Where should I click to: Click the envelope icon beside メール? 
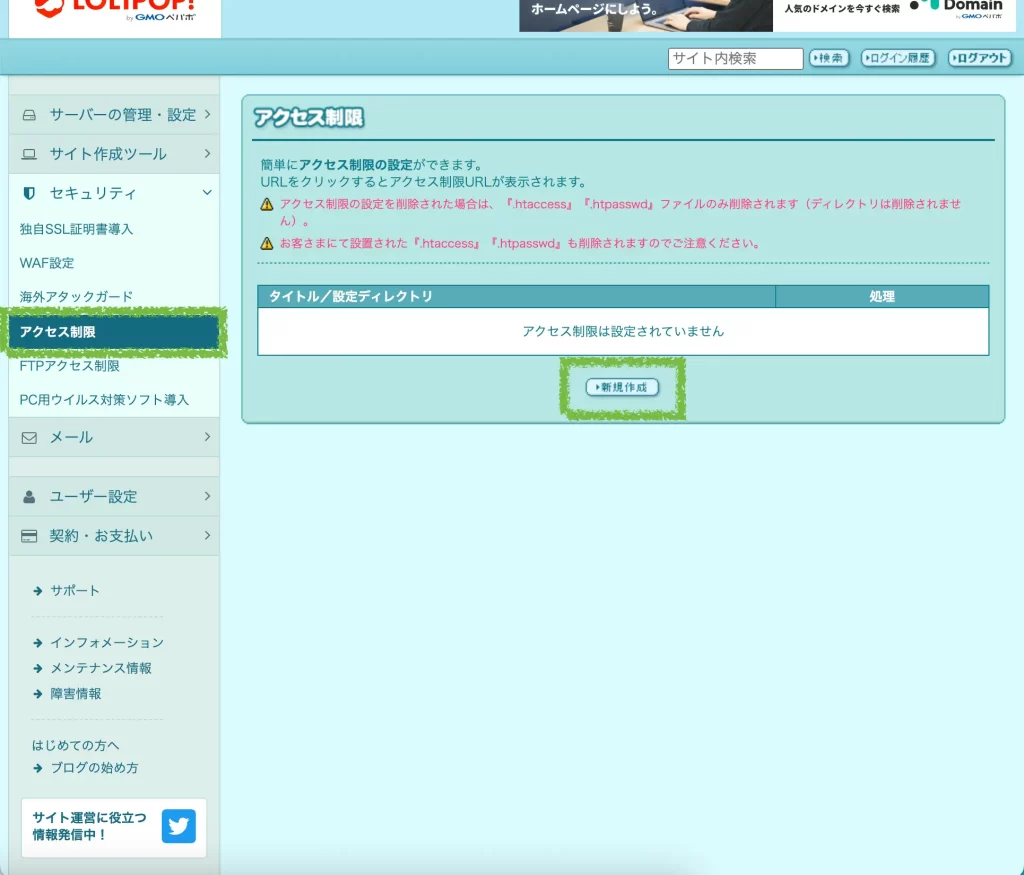[x=29, y=437]
